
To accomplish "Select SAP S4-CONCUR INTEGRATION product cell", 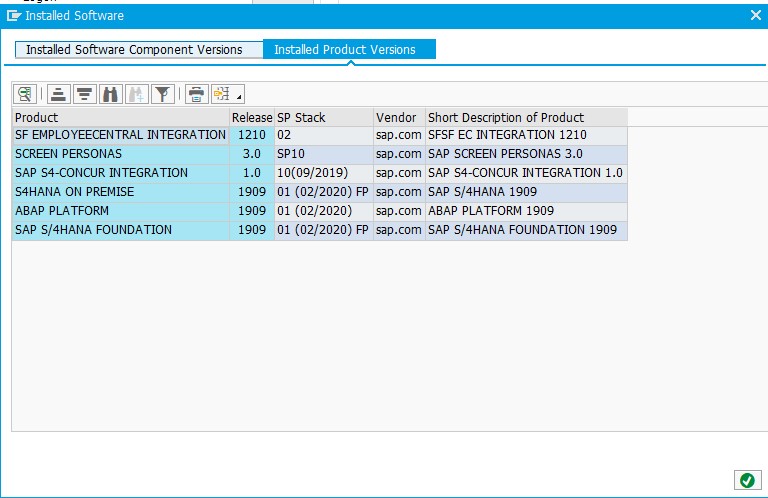I will click(120, 173).
